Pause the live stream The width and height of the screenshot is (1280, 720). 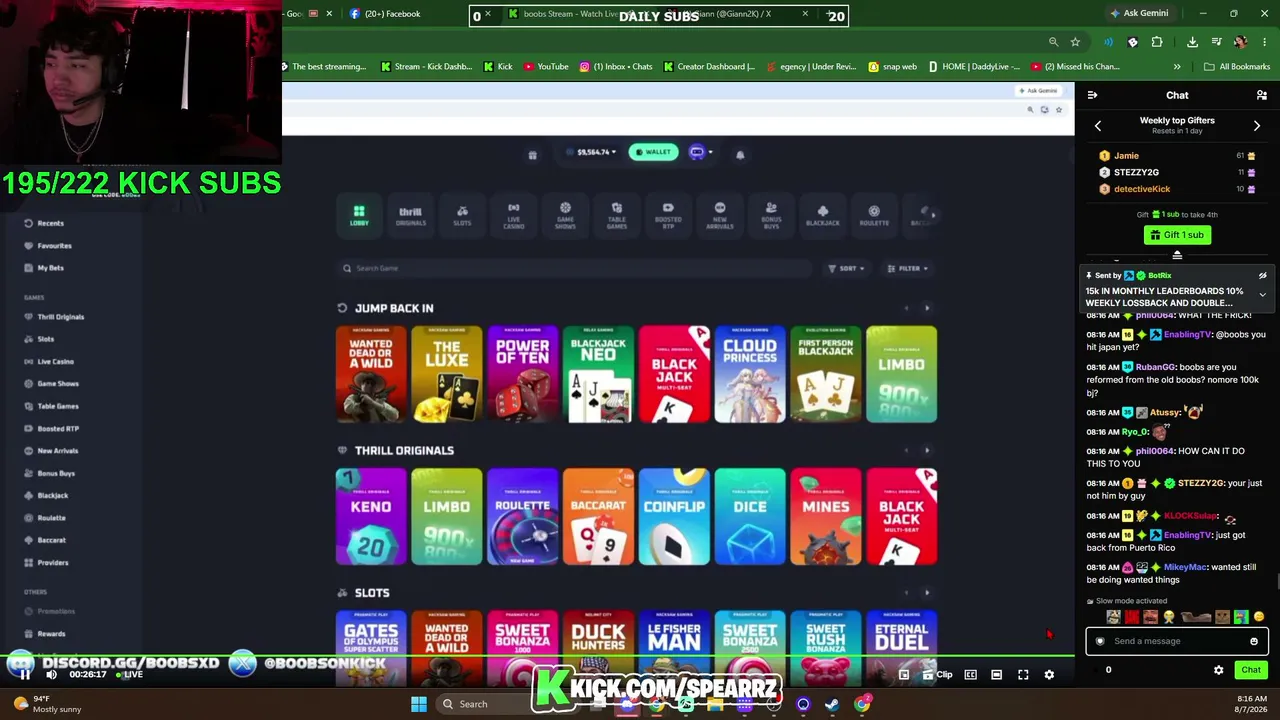[x=25, y=675]
